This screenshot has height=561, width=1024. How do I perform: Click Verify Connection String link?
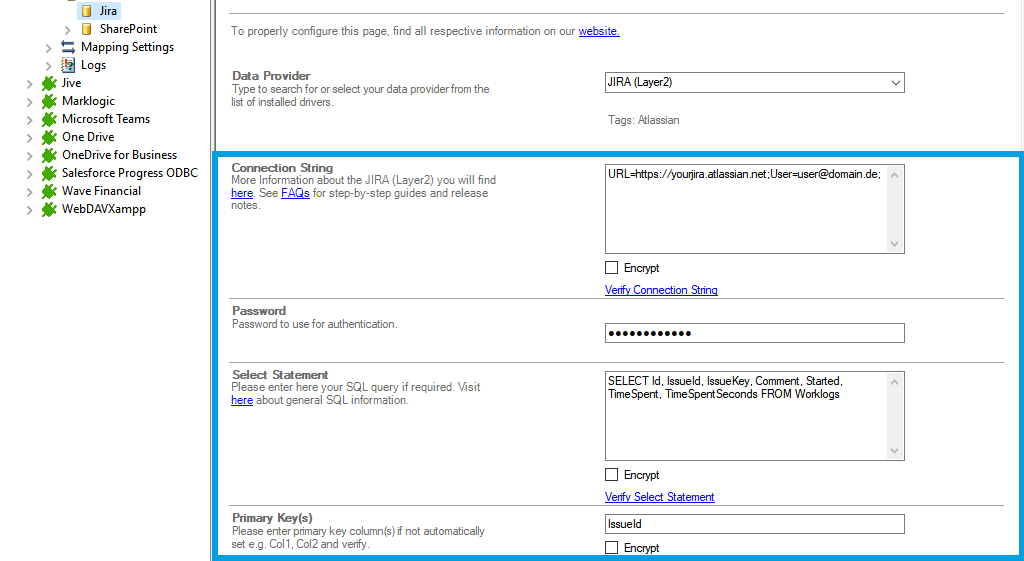(661, 290)
